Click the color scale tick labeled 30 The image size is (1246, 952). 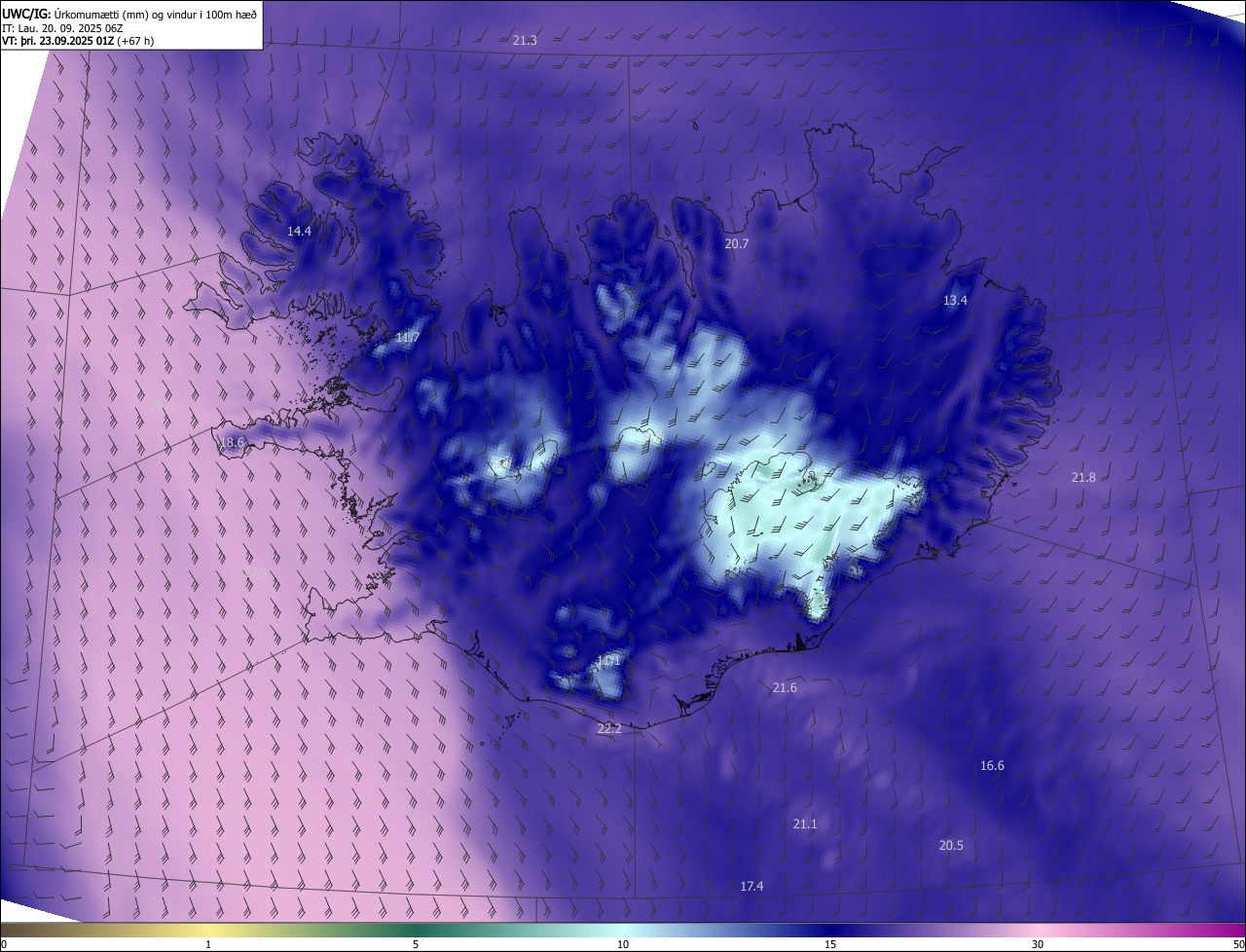1038,944
